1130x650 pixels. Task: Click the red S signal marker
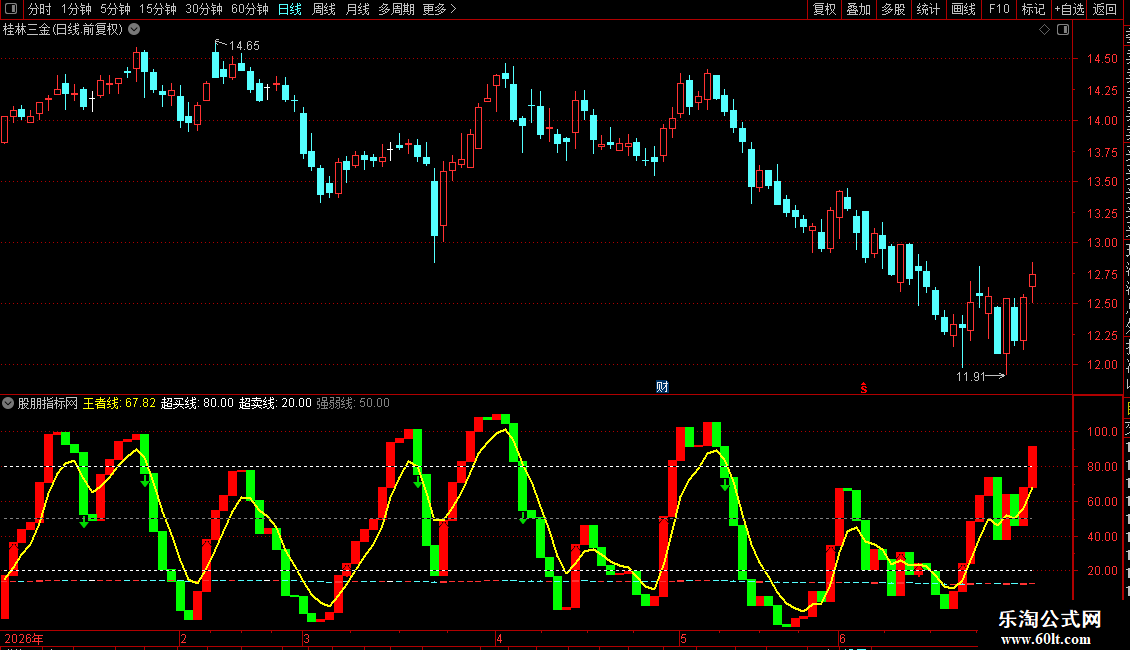click(863, 388)
